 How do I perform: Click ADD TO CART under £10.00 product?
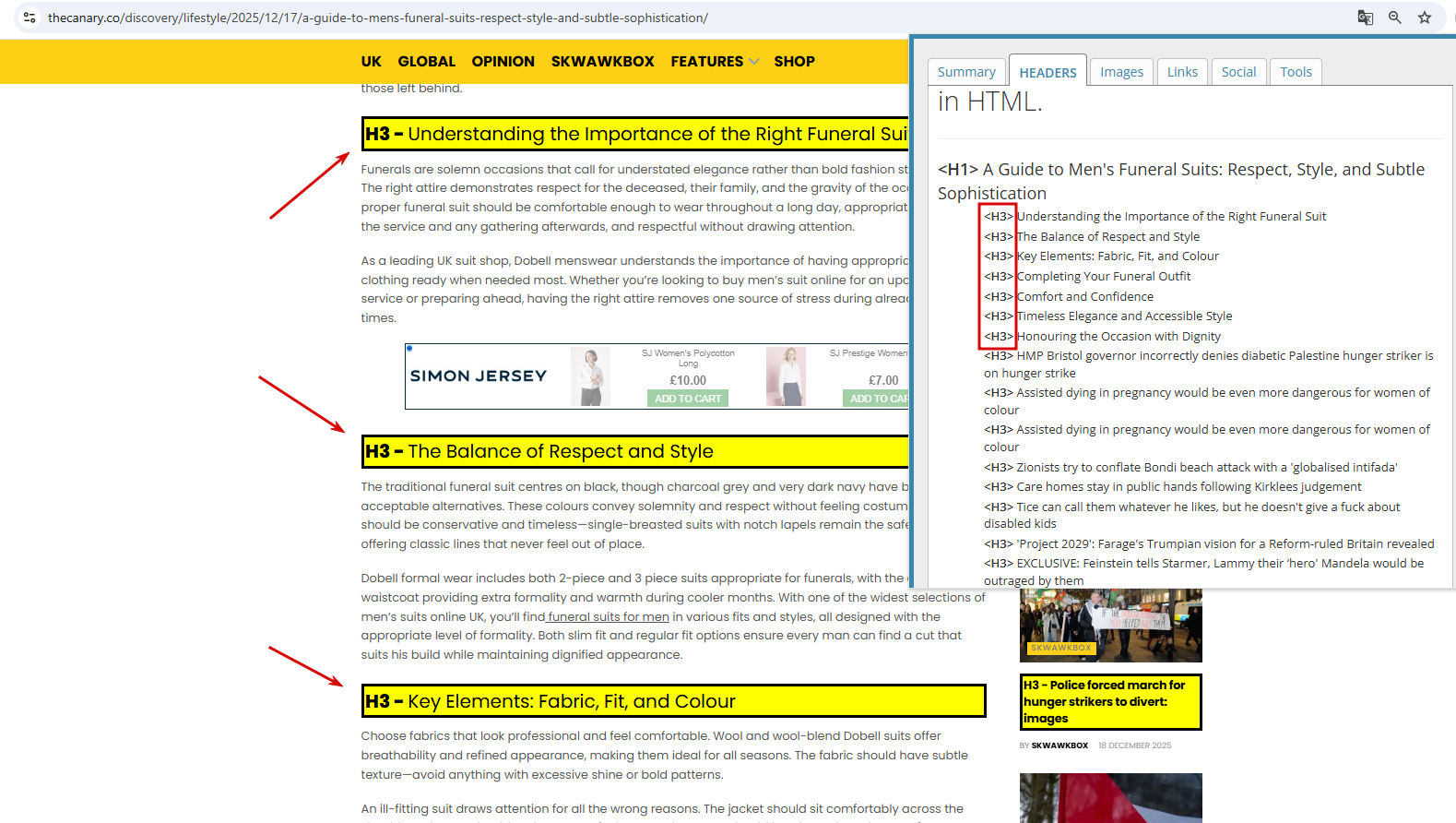(688, 399)
